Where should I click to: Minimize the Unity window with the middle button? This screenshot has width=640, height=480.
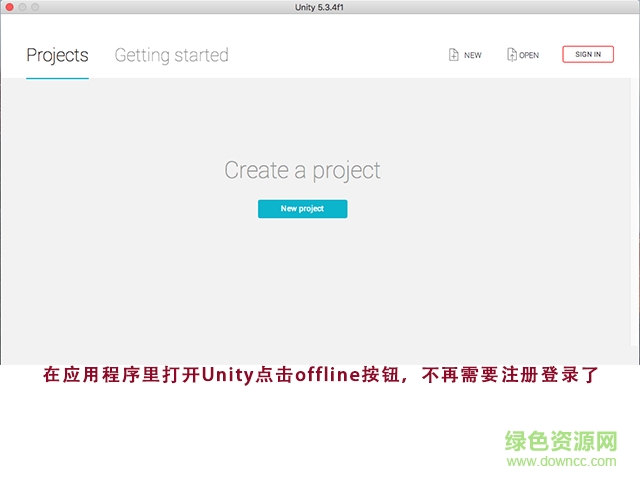22,7
